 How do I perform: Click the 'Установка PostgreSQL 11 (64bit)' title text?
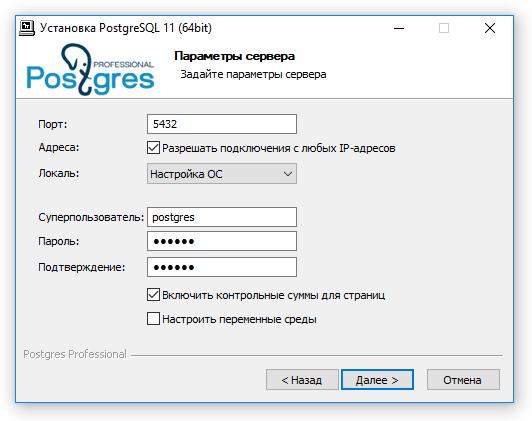tap(126, 28)
